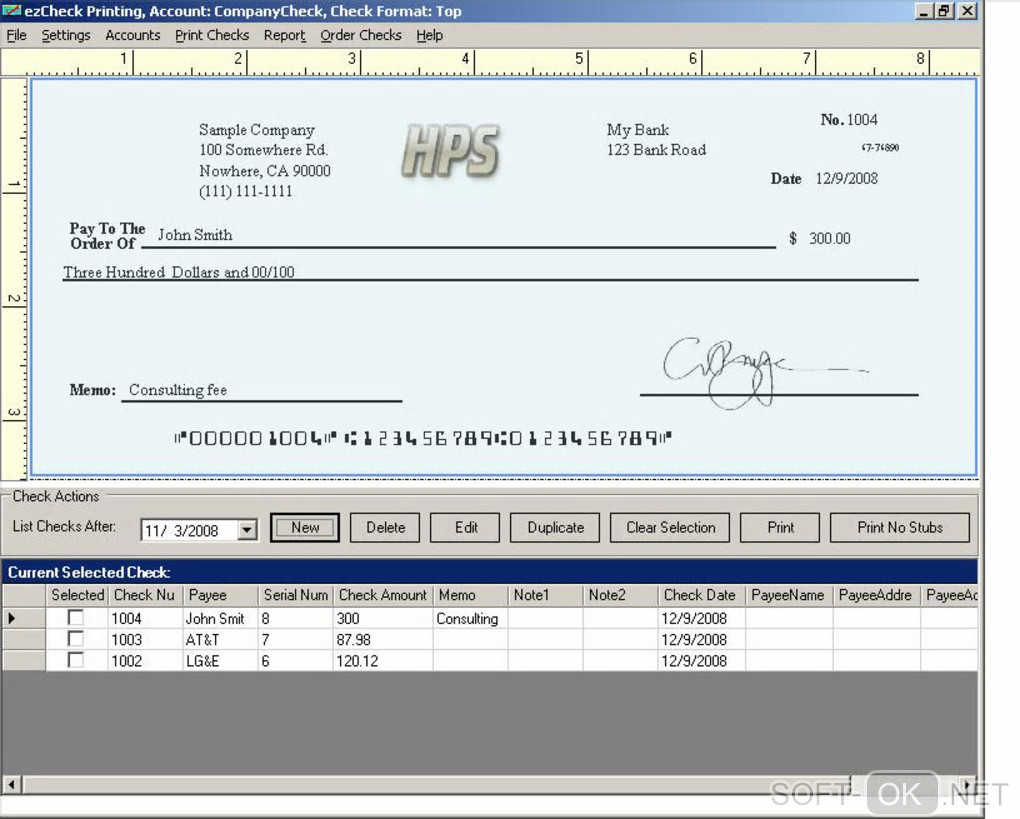
Task: Click the Consulting fee memo on the check
Action: coord(178,390)
